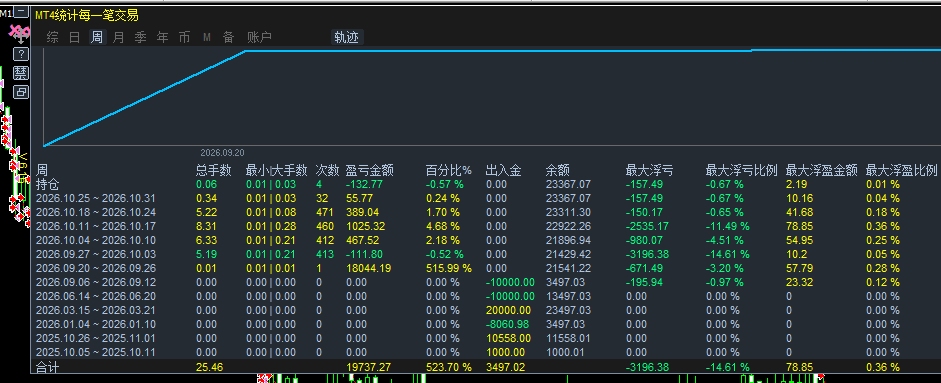Screen dimensions: 941x383
Task: Click the 0.01 | 0.28 lot range cell
Action: (x=271, y=226)
